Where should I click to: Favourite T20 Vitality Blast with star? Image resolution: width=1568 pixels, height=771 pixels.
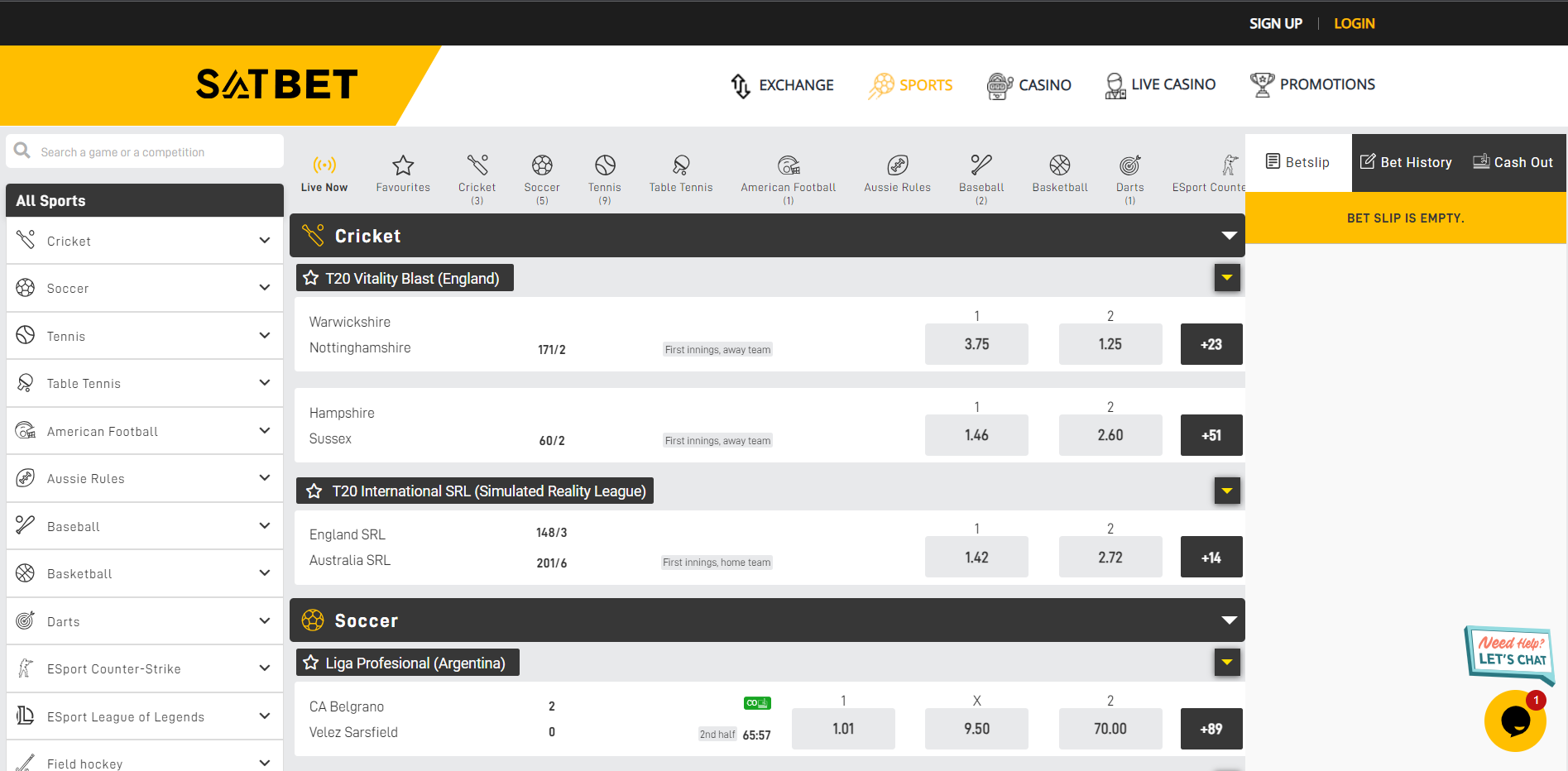(x=311, y=278)
